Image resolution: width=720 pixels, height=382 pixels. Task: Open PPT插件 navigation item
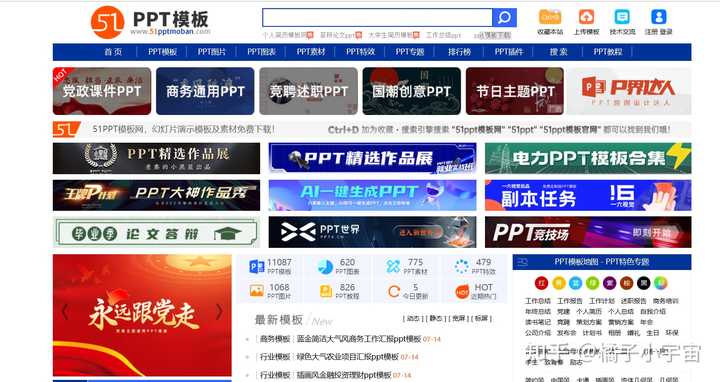509,52
